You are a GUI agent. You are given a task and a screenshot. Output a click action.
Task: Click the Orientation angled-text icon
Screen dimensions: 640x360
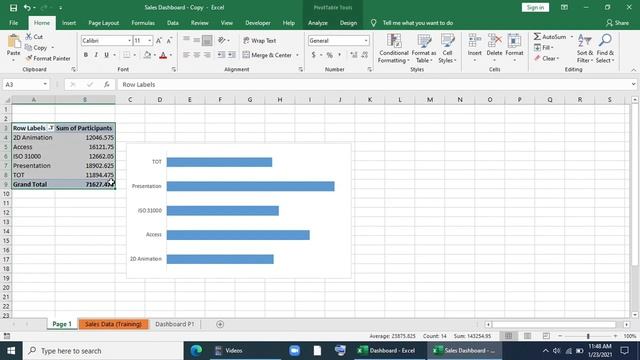(x=222, y=40)
